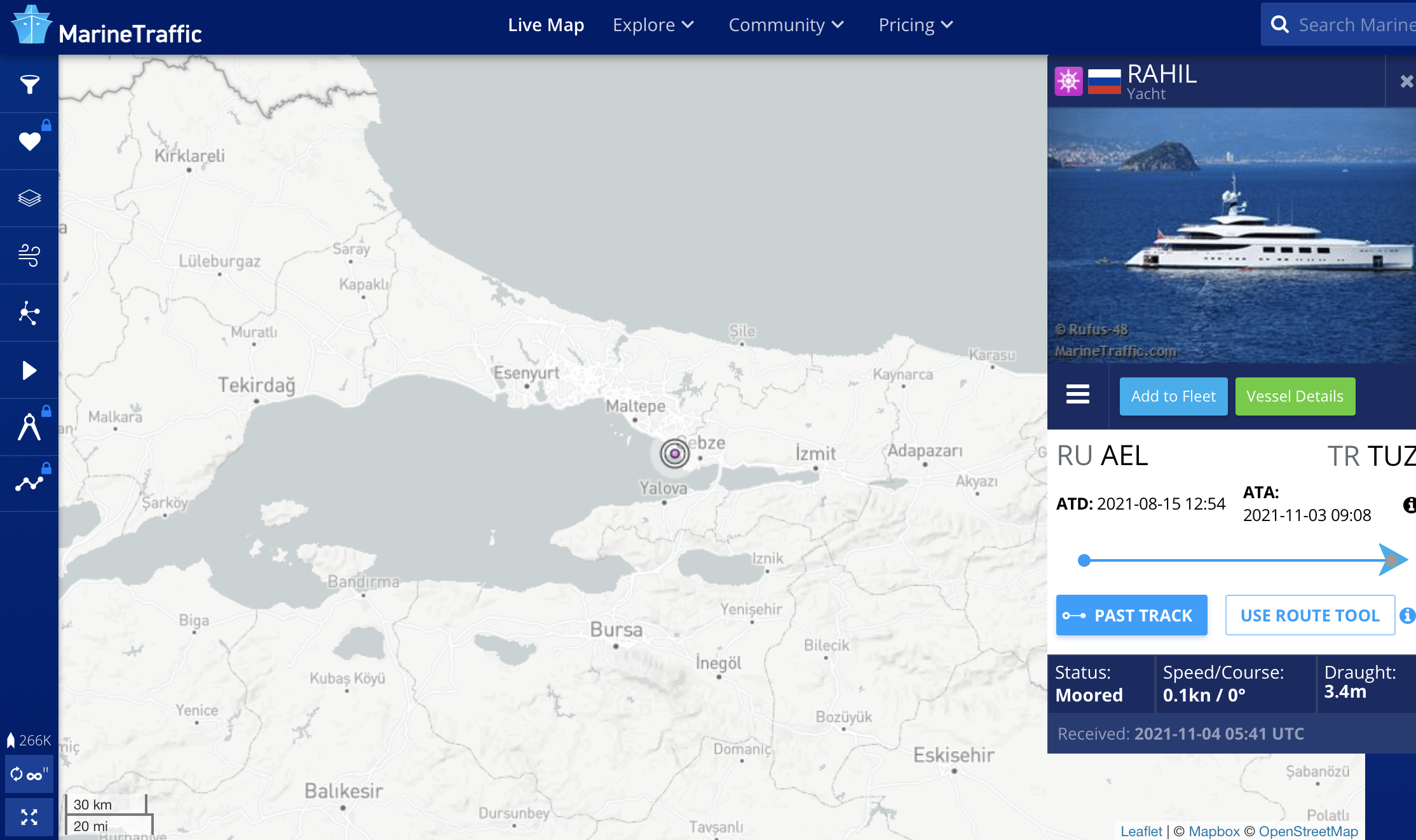1416x840 pixels.
Task: Click the Add to Fleet button
Action: 1173,396
